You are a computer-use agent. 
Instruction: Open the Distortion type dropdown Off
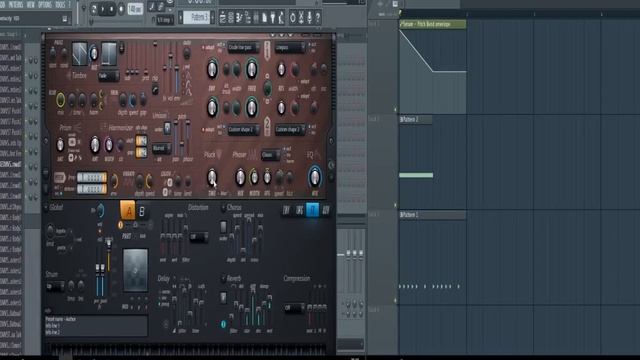tap(199, 237)
